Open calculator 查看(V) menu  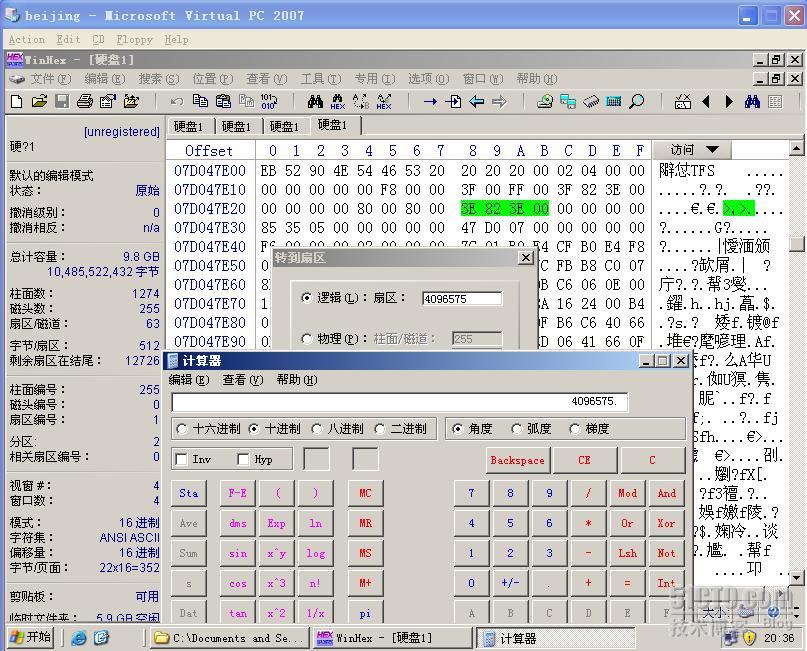[x=242, y=380]
